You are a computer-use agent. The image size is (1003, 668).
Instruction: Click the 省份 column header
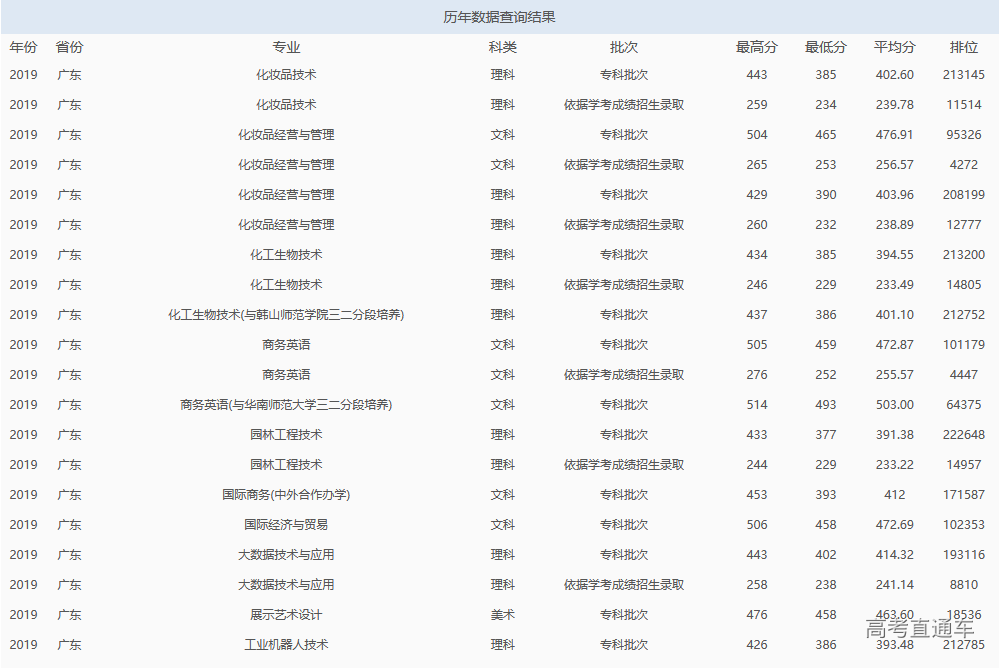(68, 45)
